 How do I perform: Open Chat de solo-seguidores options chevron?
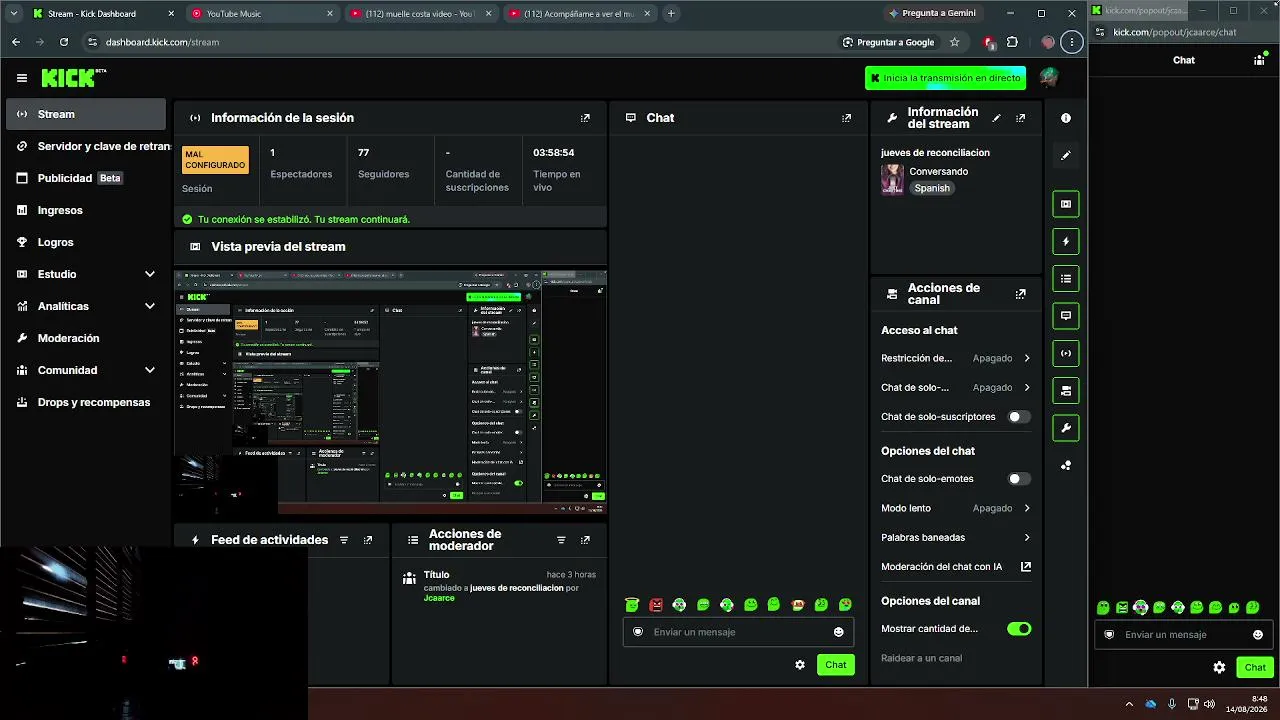[1027, 387]
